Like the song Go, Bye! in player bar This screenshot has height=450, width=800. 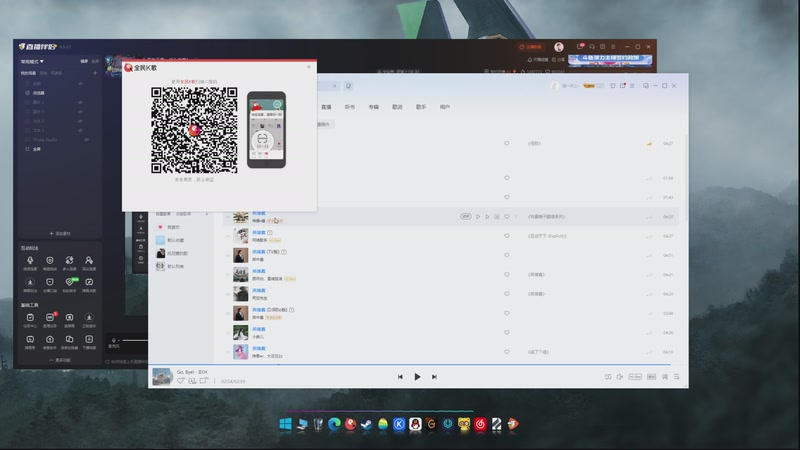tap(181, 381)
